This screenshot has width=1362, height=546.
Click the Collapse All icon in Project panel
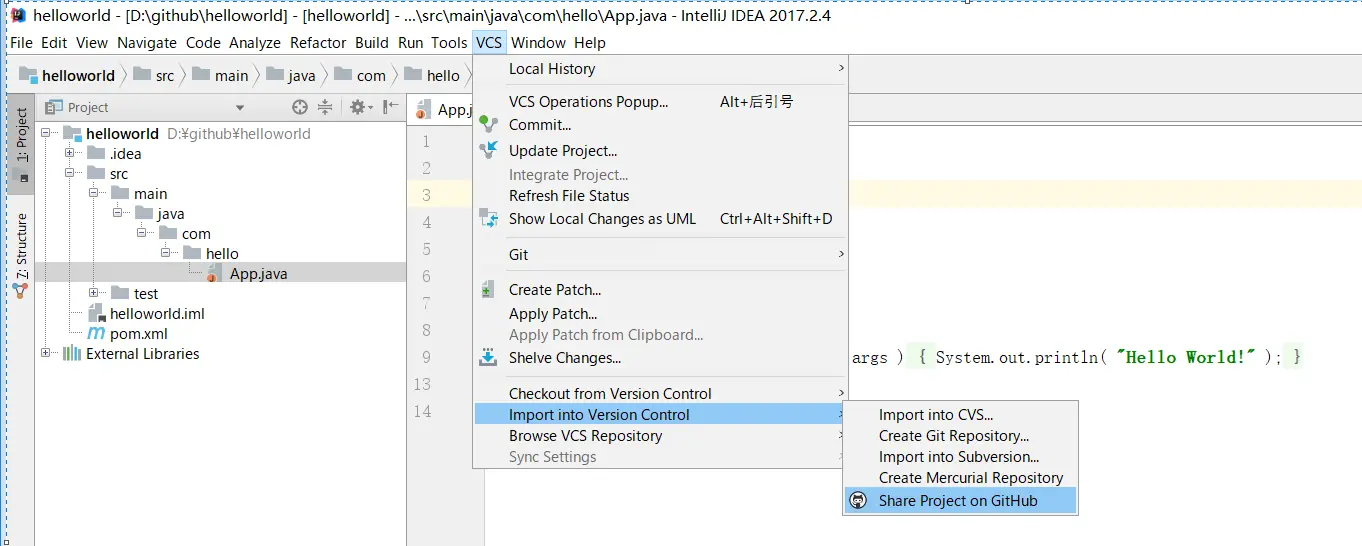pos(325,107)
